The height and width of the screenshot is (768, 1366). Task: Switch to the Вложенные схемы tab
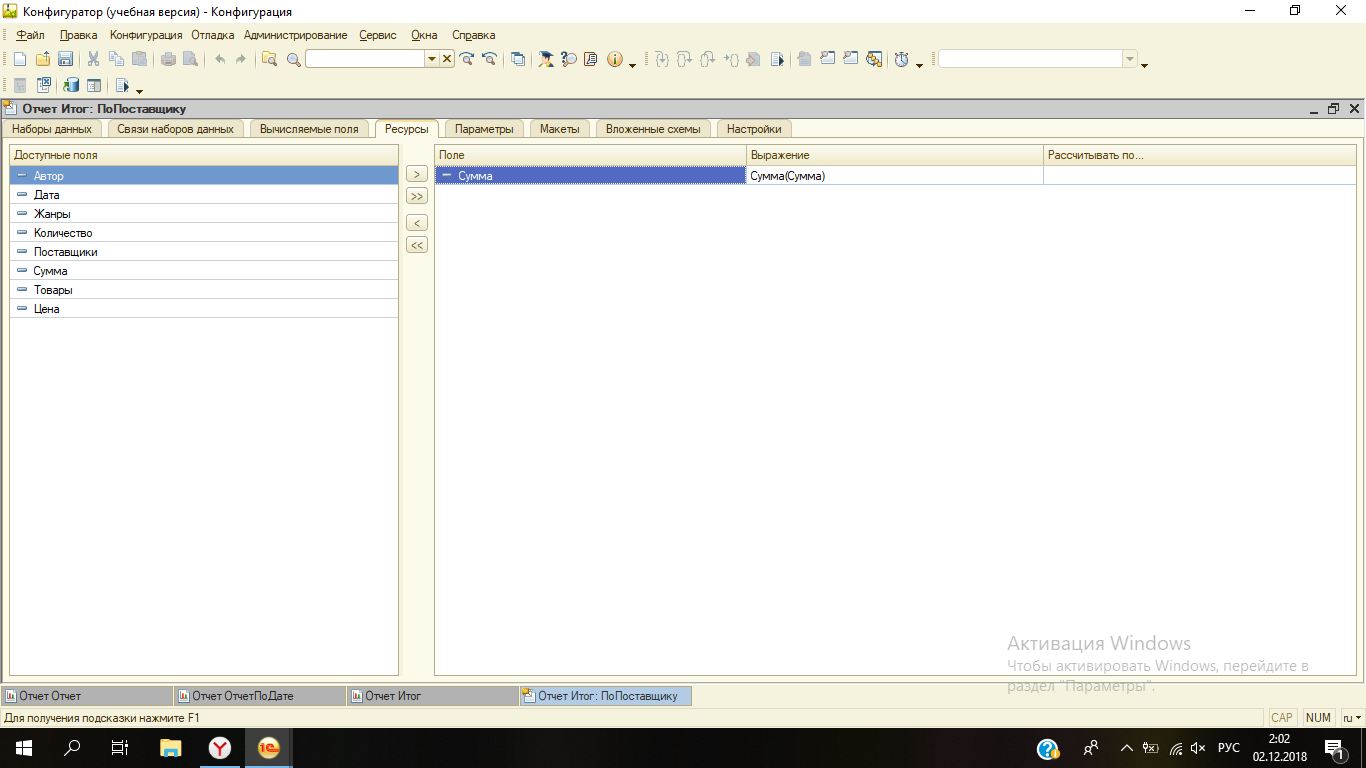654,129
